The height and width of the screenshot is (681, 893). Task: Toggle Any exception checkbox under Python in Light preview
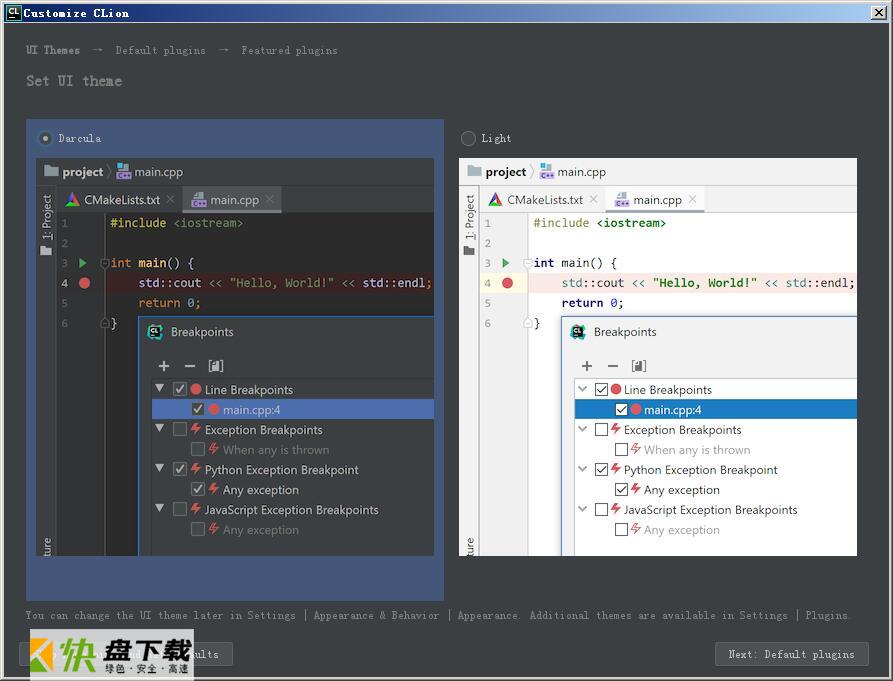click(x=621, y=490)
